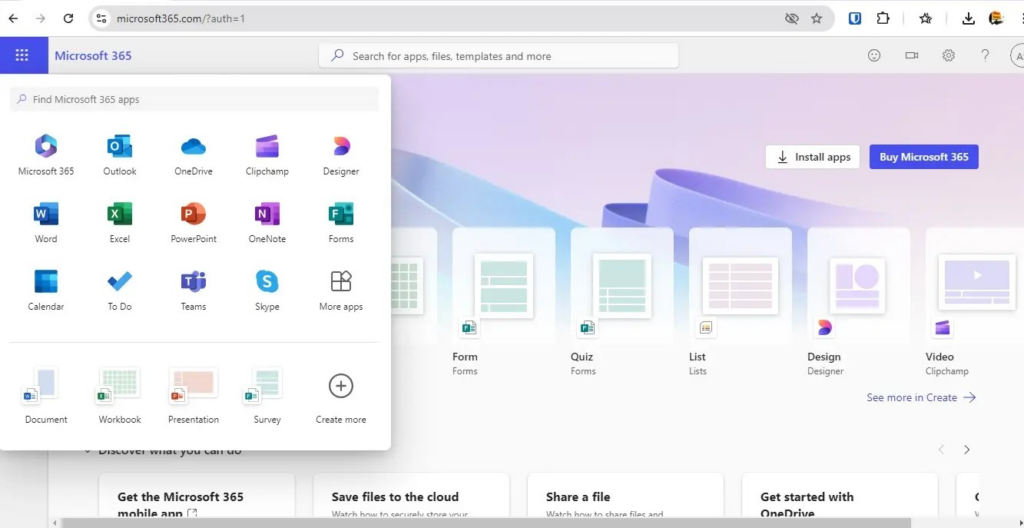
Task: Open Calendar app
Action: (x=46, y=290)
